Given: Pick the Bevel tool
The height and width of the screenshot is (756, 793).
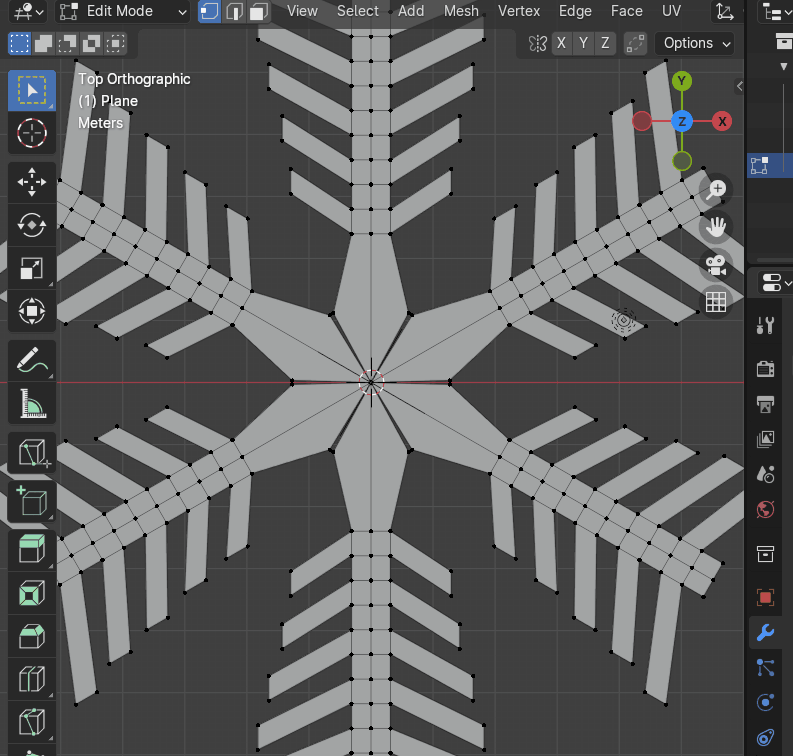Looking at the screenshot, I should 32,636.
